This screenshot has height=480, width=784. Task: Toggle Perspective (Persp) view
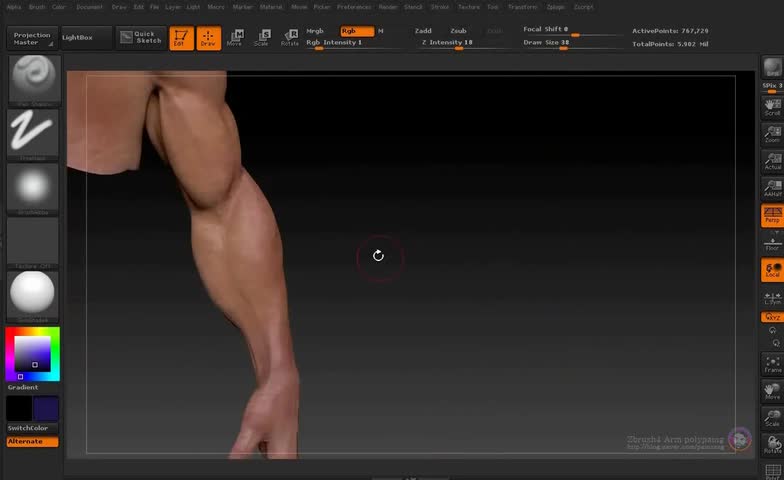(772, 216)
